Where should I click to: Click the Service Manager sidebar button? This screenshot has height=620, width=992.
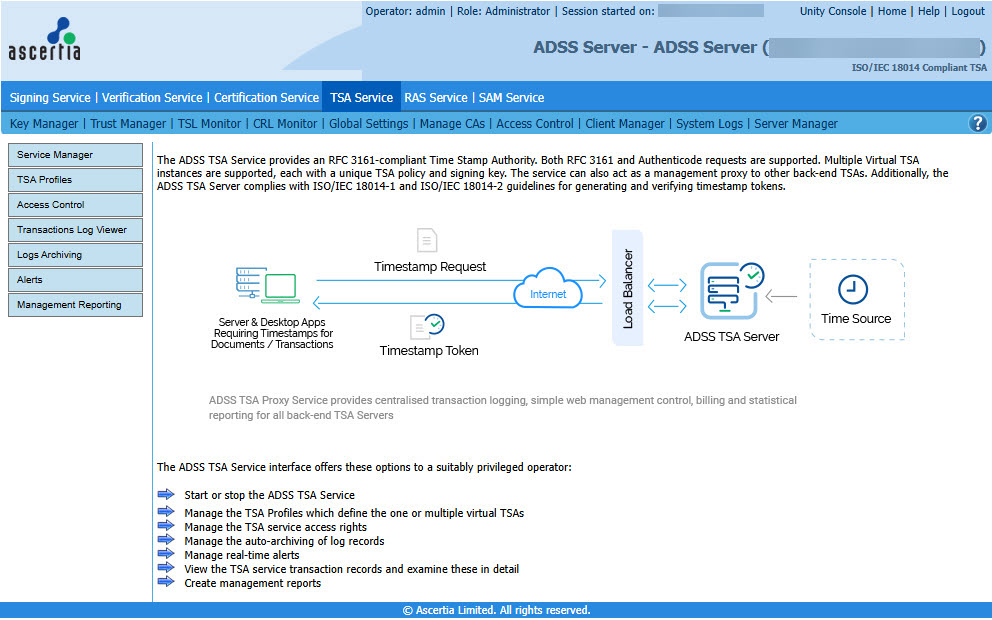pyautogui.click(x=75, y=155)
